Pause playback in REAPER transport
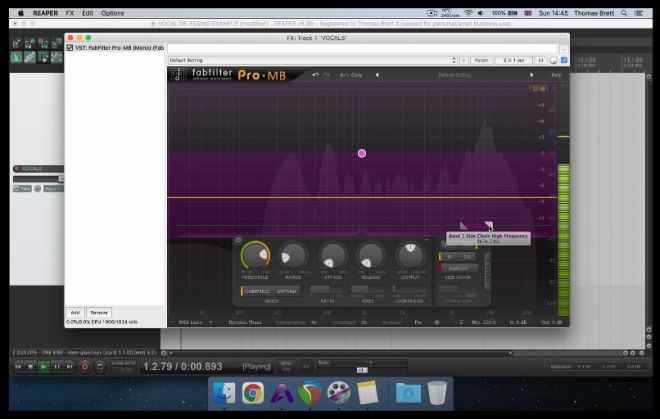Image resolution: width=660 pixels, height=419 pixels. coord(57,366)
